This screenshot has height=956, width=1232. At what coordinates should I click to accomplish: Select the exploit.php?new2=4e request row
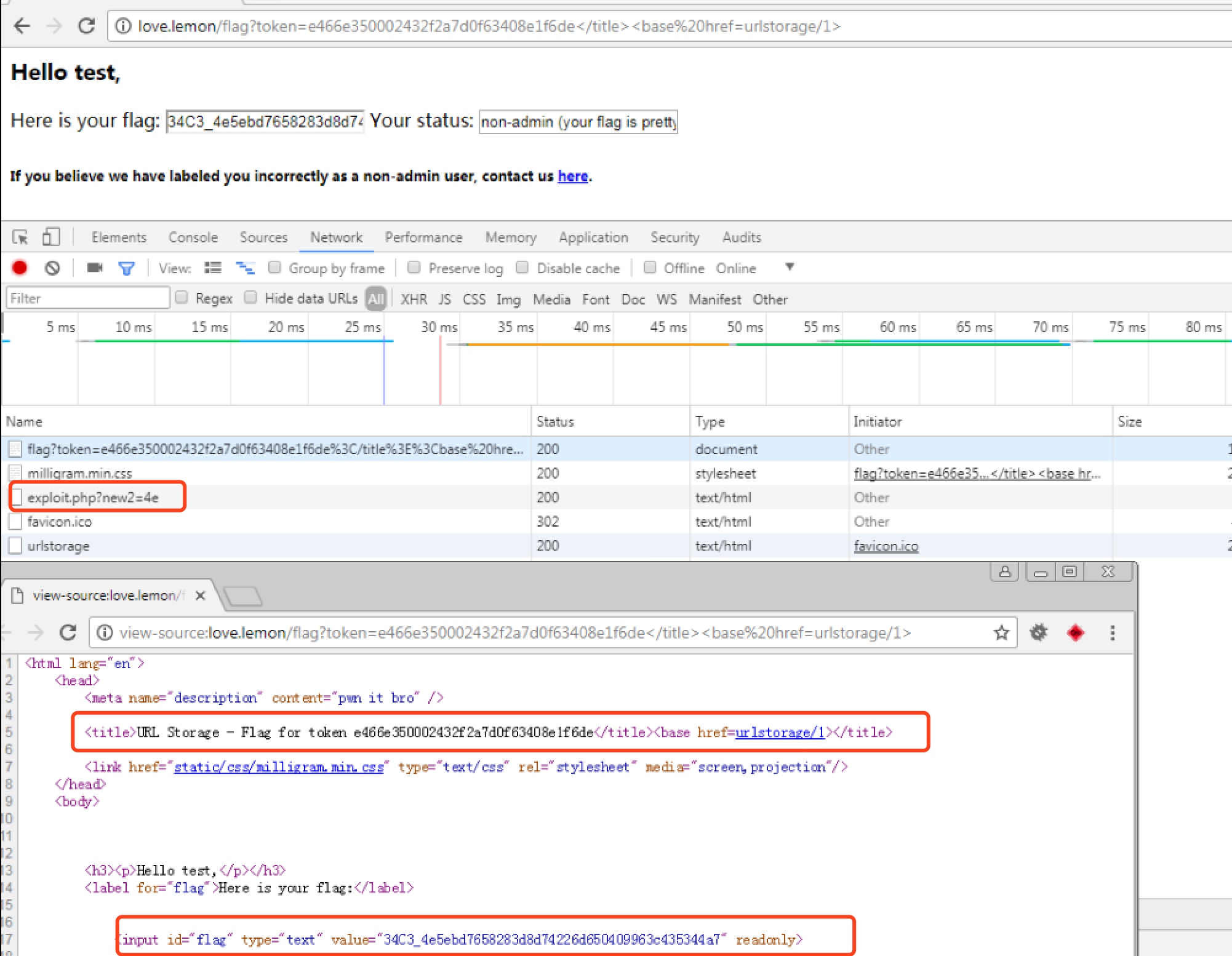point(92,497)
